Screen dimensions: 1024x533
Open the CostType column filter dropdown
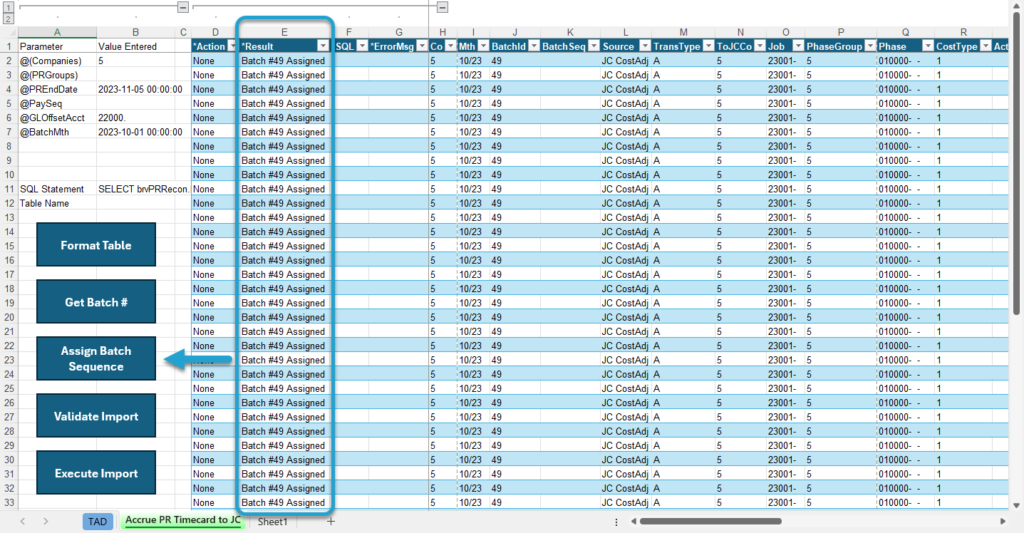985,46
